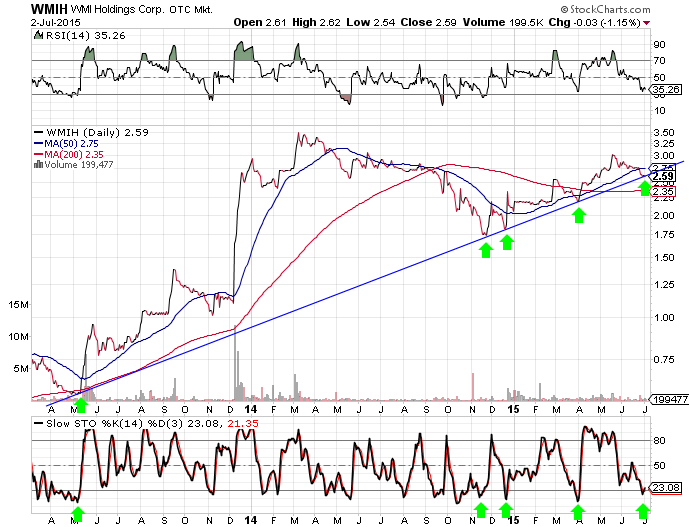This screenshot has width=689, height=527.
Task: Click the 23.08 stochastic value tag
Action: pyautogui.click(x=666, y=487)
